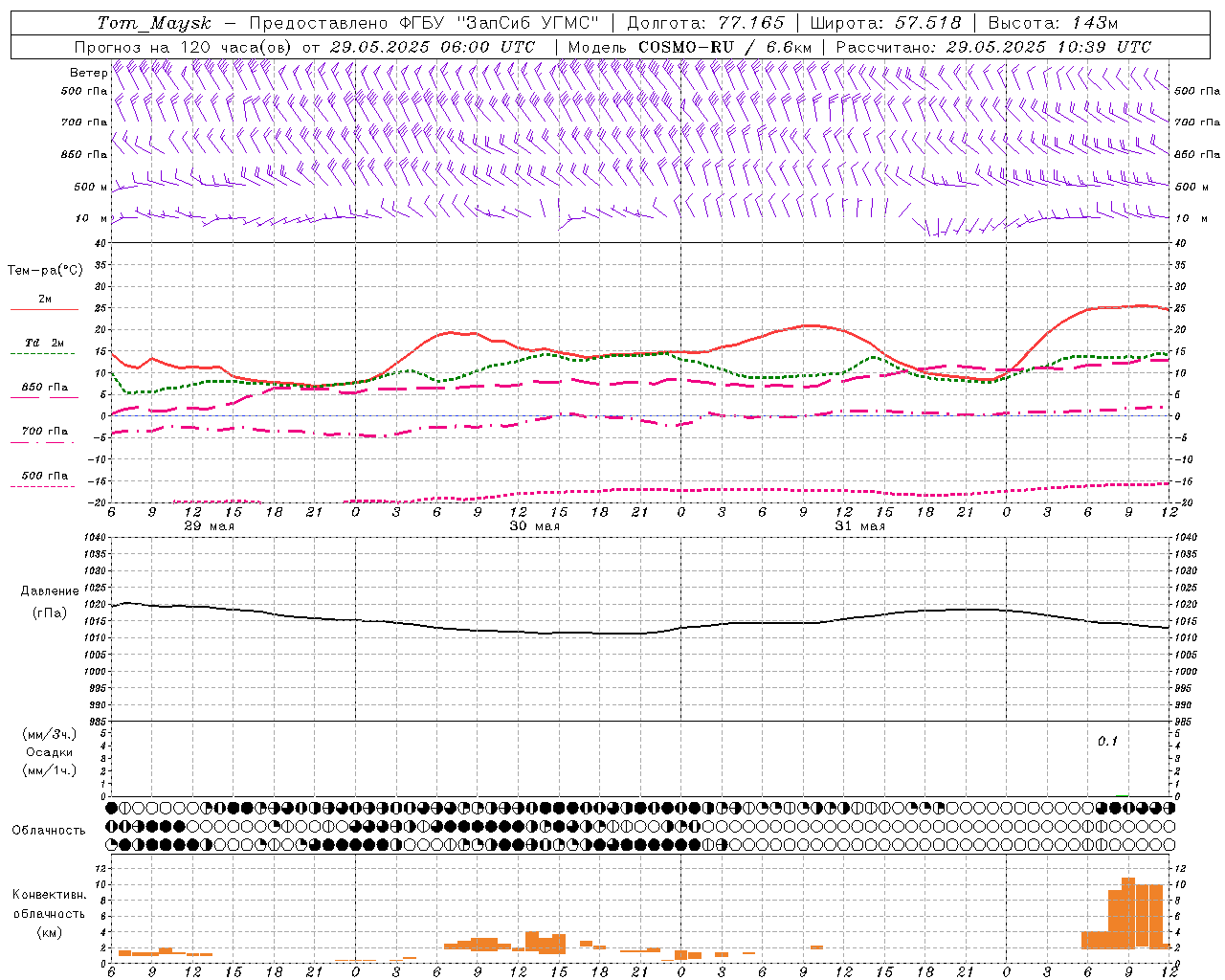This screenshot has width=1225, height=980.
Task: Click 'Рассчитано: 29.05.2025 10:39 UTC' timestamp
Action: coord(993,47)
